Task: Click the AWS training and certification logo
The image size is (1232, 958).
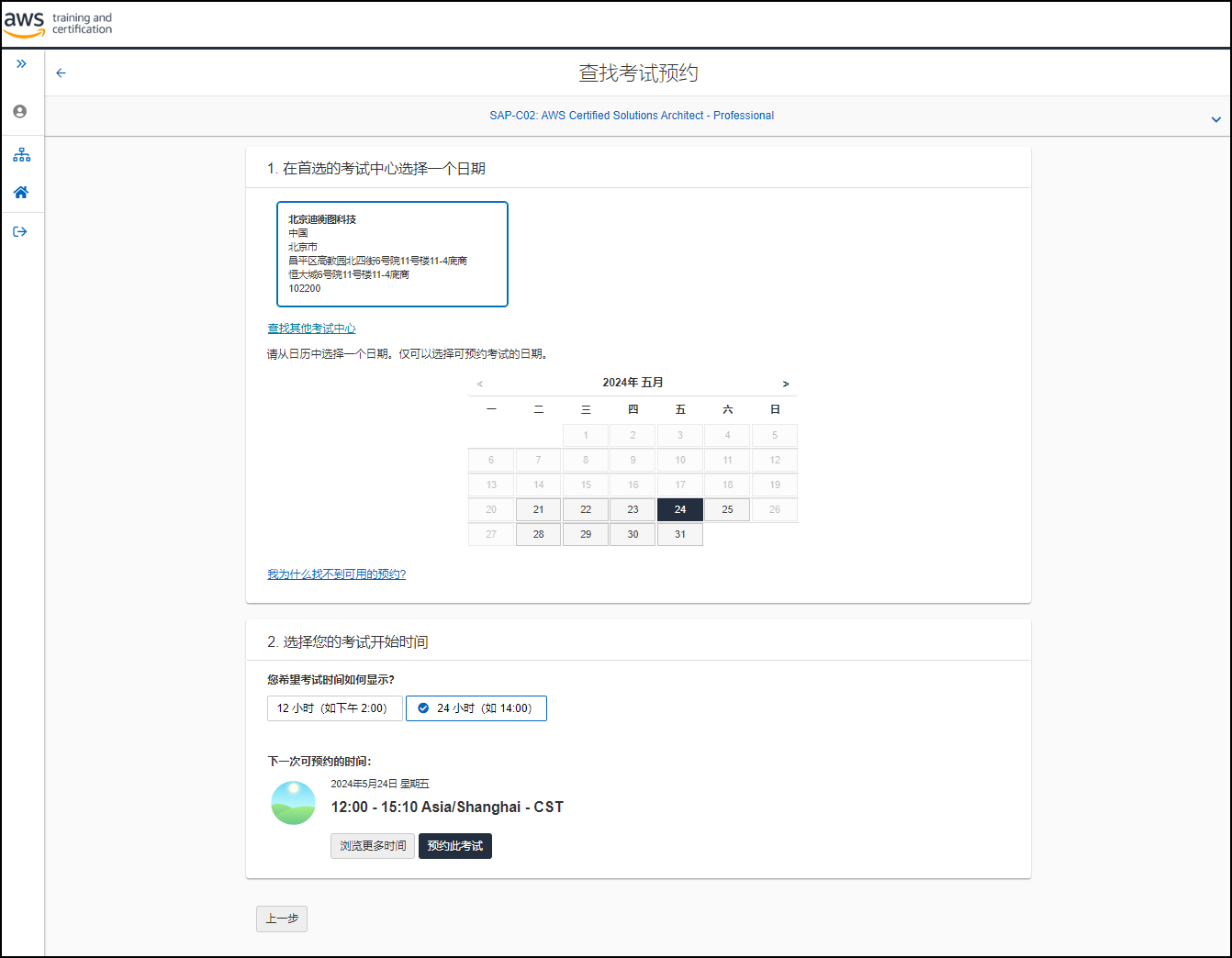Action: [58, 24]
